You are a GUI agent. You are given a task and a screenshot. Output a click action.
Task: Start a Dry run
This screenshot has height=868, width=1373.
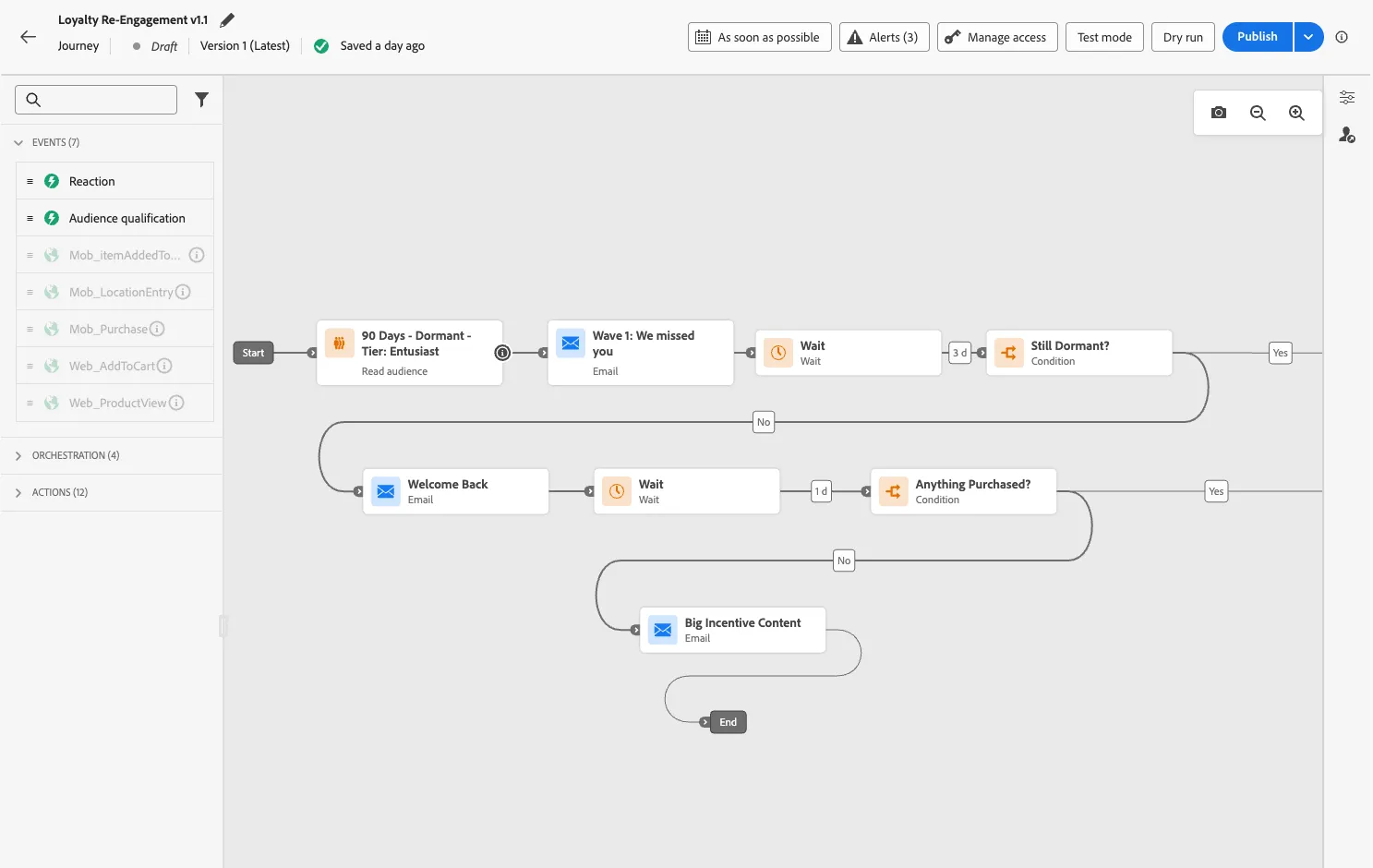pyautogui.click(x=1183, y=37)
